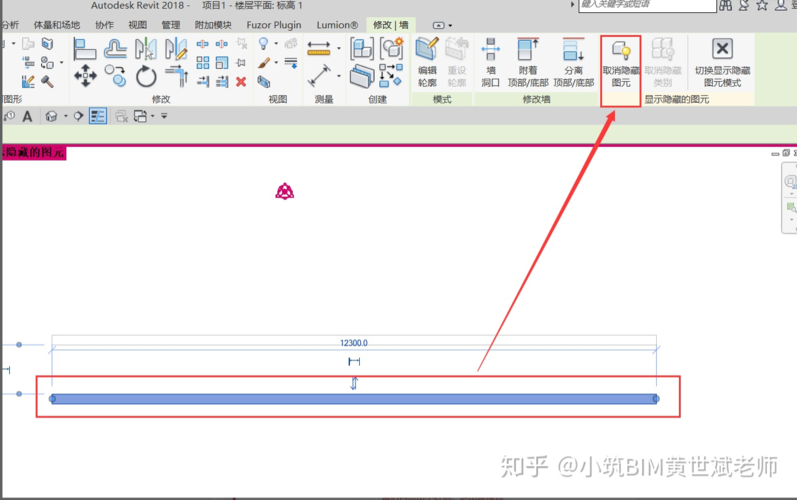Image resolution: width=797 pixels, height=500 pixels.
Task: Click Detach Top/Base (分离 顶部/底部) icon
Action: click(x=573, y=63)
